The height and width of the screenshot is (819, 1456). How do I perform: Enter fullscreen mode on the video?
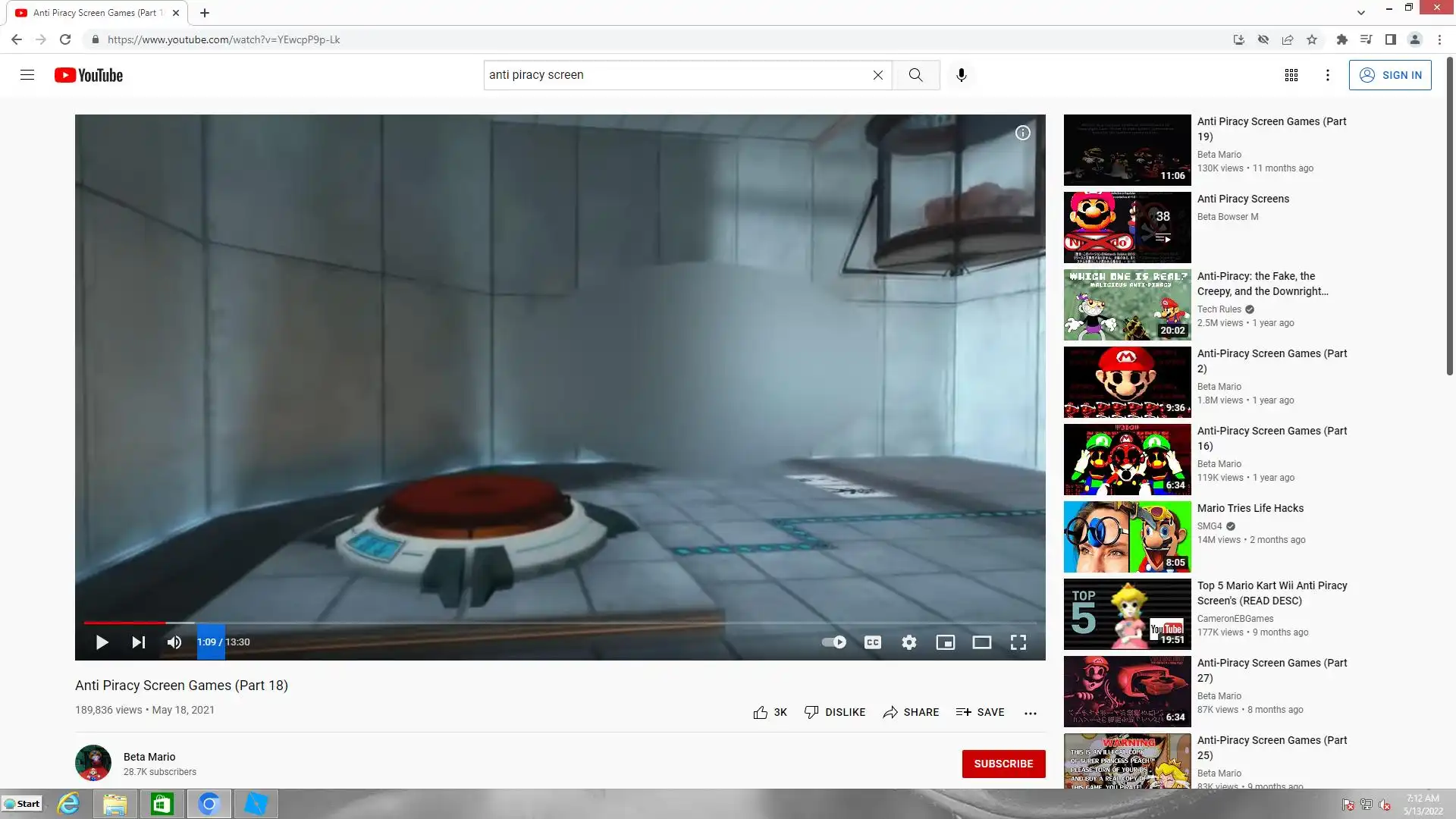tap(1018, 642)
